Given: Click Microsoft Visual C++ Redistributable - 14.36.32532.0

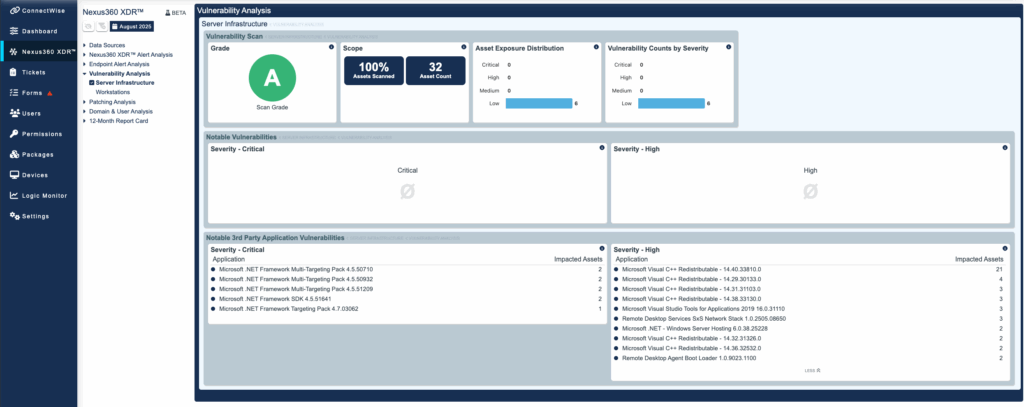Looking at the screenshot, I should click(692, 348).
